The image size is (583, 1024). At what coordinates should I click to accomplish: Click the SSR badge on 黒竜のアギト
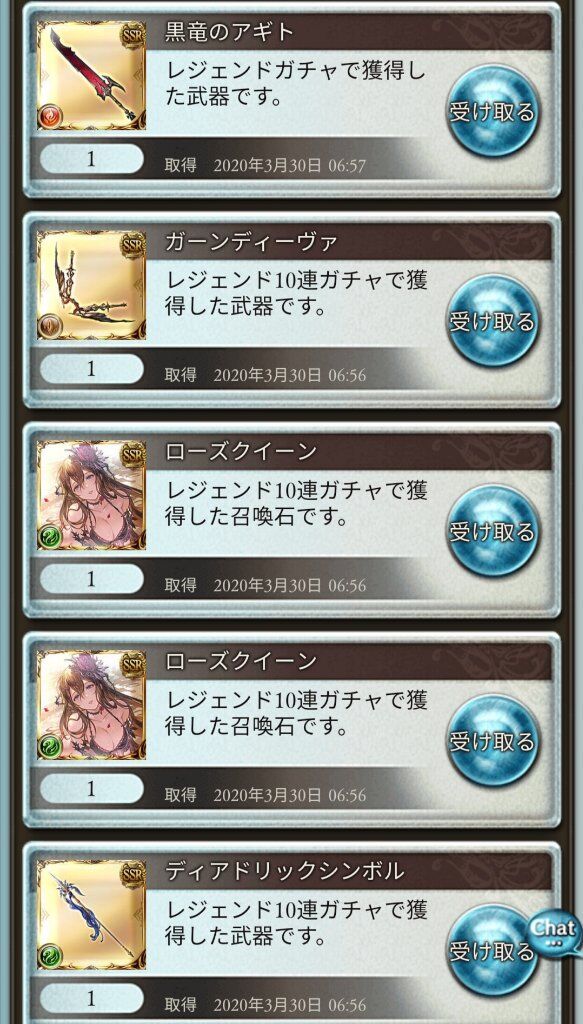coord(133,35)
